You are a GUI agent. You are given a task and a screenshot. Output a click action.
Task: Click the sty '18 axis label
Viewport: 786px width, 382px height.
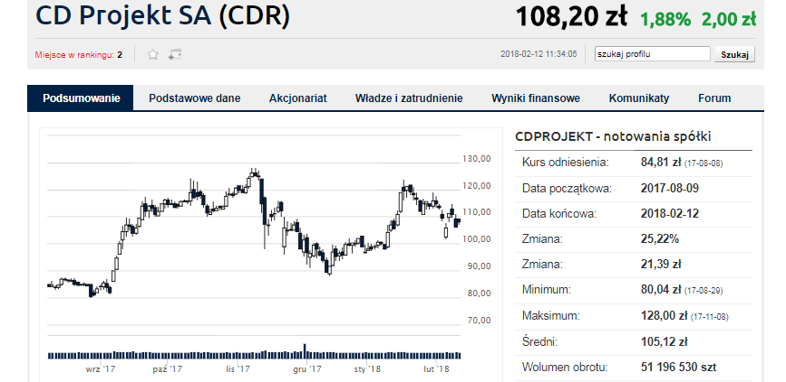coord(367,369)
